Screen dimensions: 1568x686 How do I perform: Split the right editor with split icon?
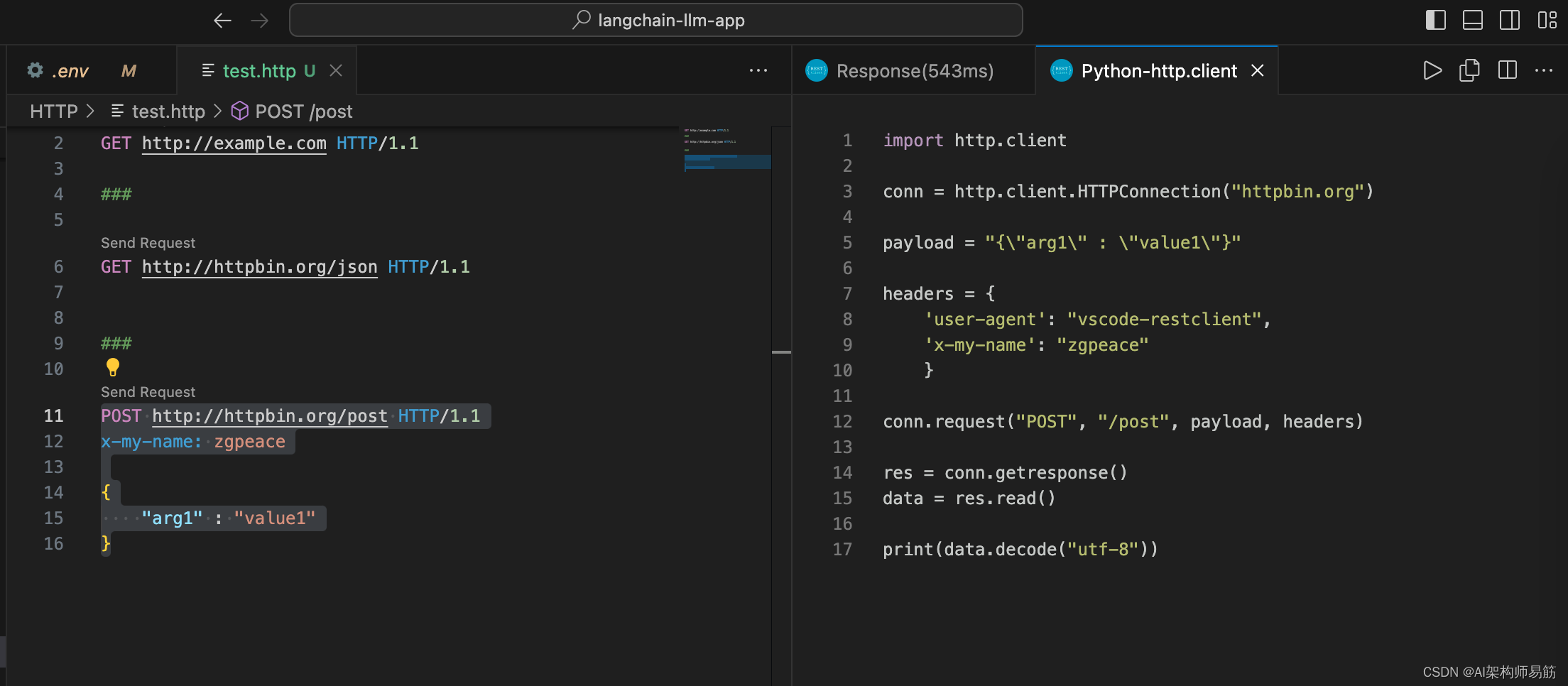[1507, 70]
